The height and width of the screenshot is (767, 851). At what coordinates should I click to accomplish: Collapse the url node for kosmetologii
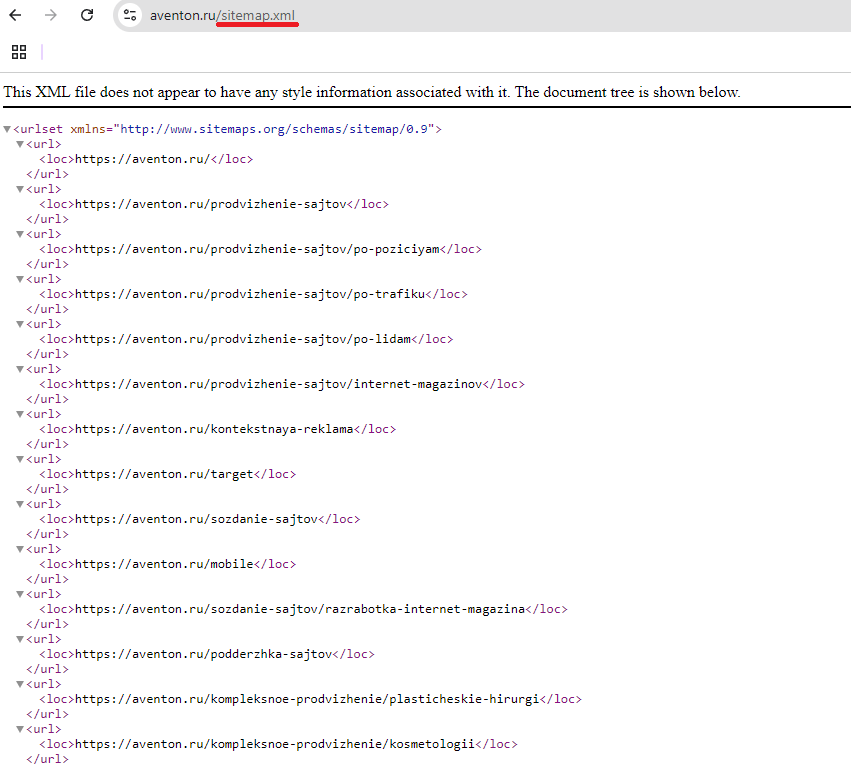(20, 730)
